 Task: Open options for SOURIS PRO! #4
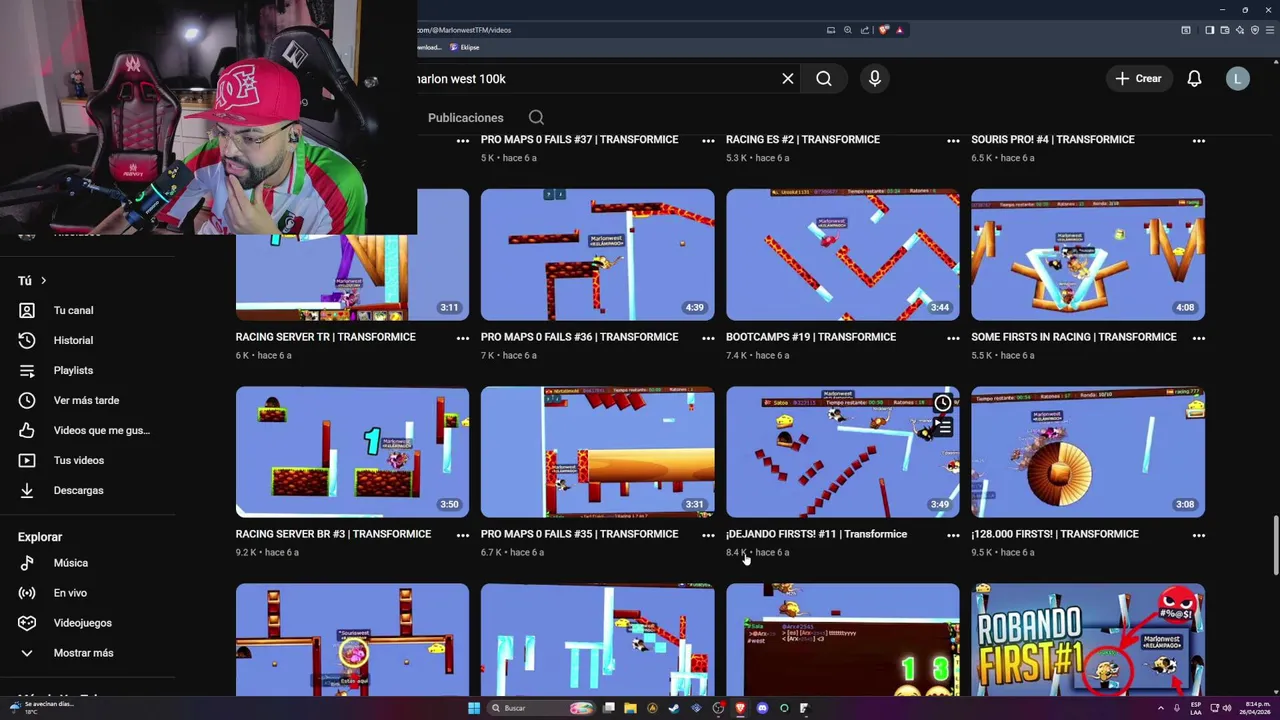tap(1198, 141)
